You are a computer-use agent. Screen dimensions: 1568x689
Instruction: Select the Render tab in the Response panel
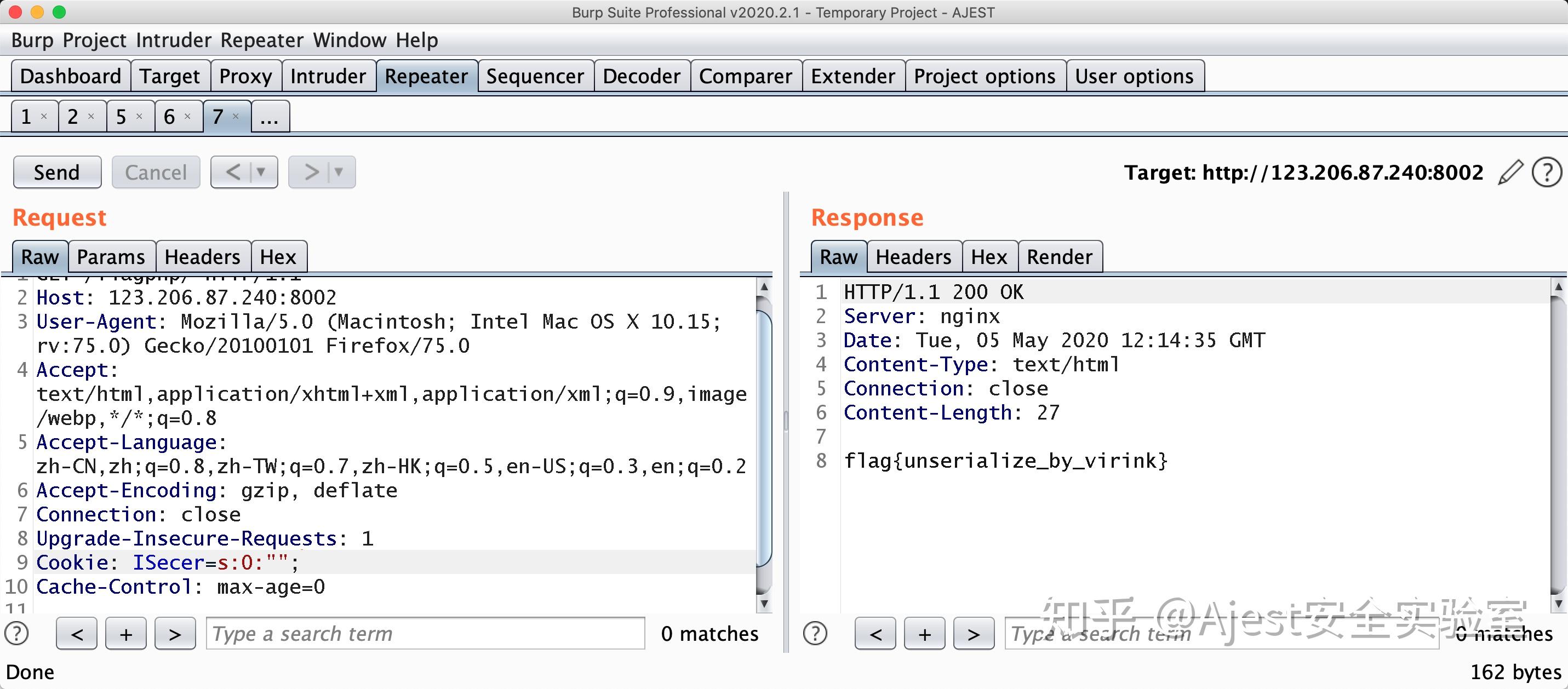click(x=1060, y=256)
